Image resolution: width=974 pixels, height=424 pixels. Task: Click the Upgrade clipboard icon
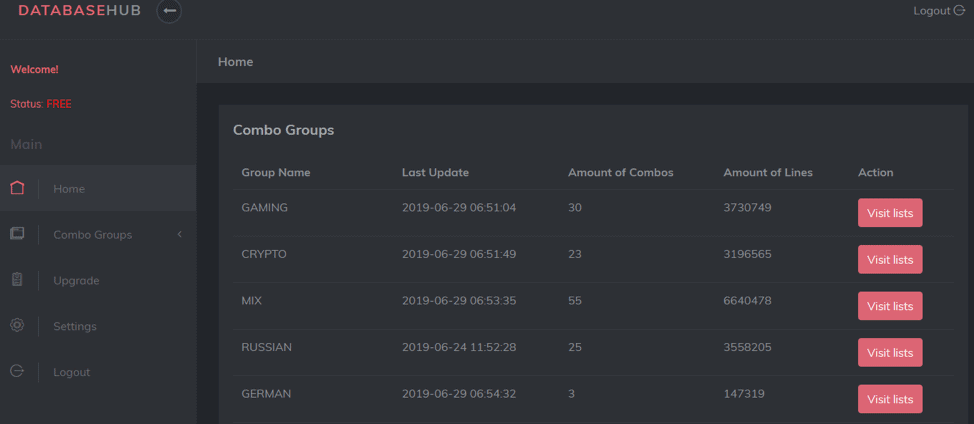point(17,280)
